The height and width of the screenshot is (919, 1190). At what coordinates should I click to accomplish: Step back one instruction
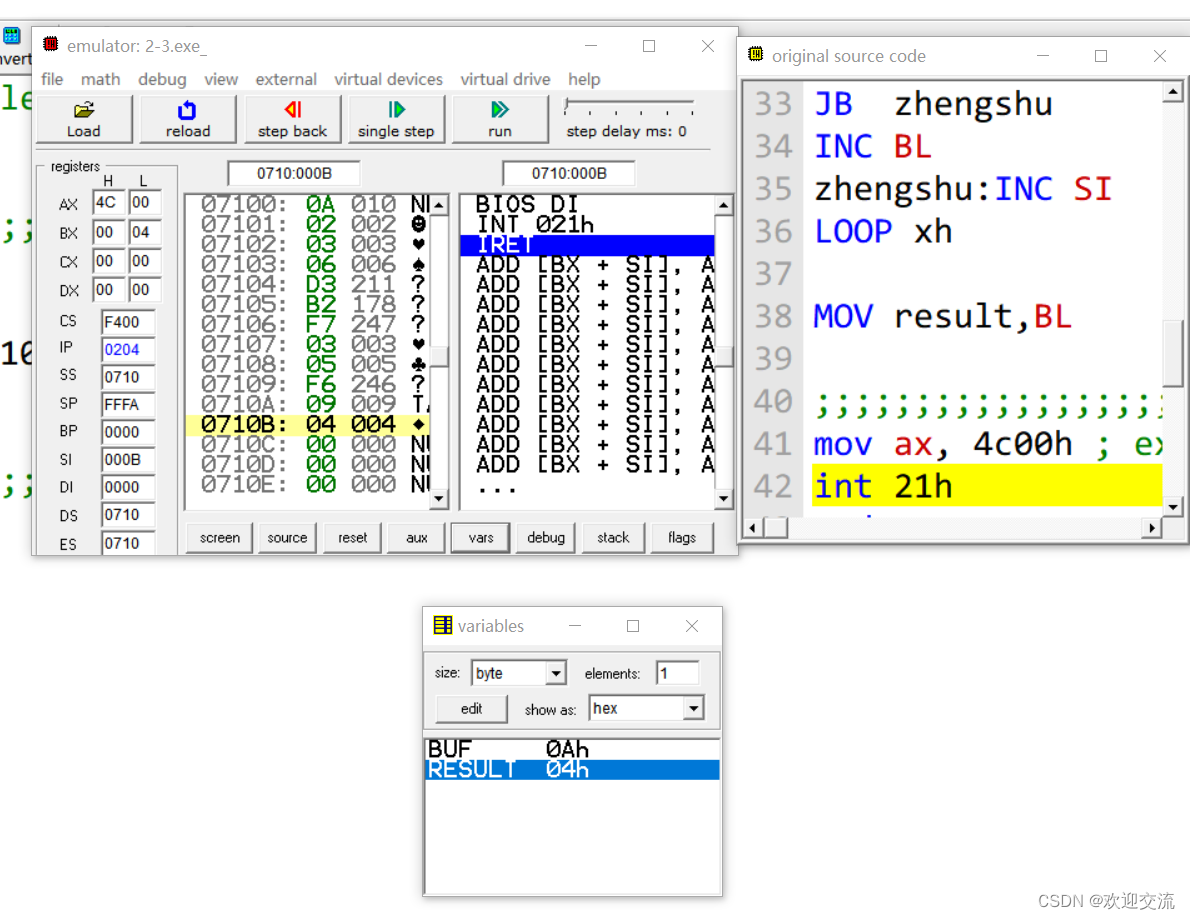coord(292,120)
